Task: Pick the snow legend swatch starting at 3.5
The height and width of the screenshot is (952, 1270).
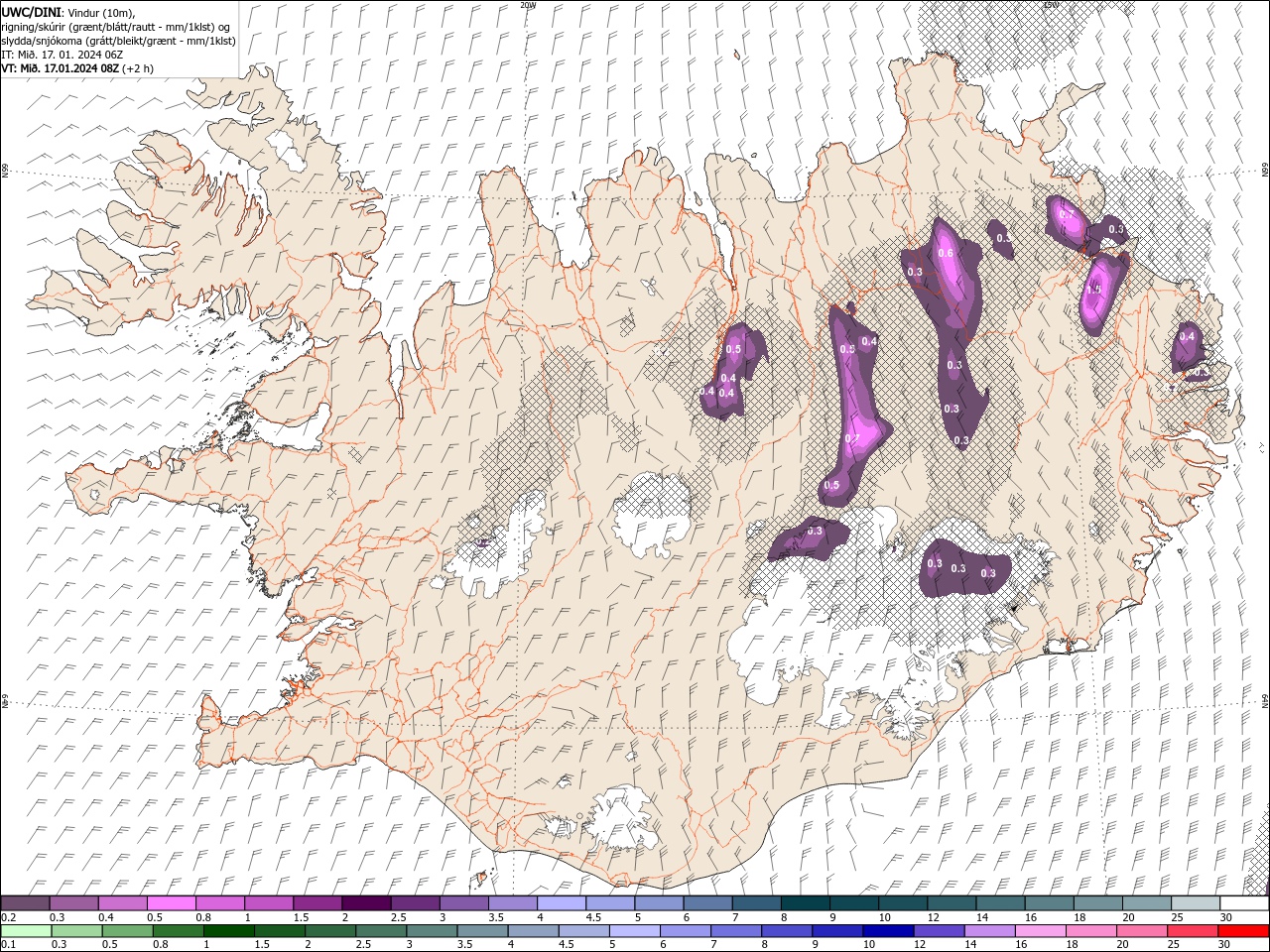Action: tap(512, 903)
